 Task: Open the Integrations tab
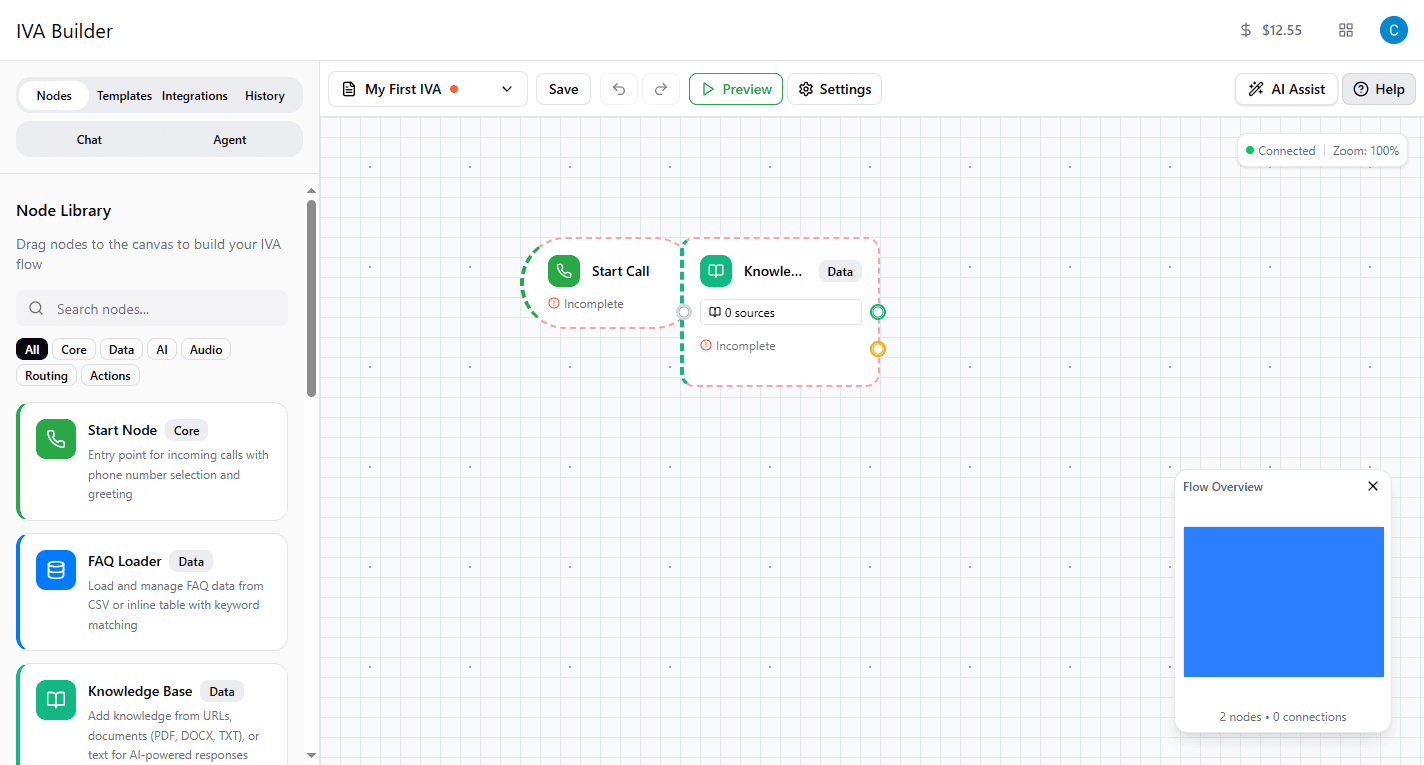coord(194,95)
